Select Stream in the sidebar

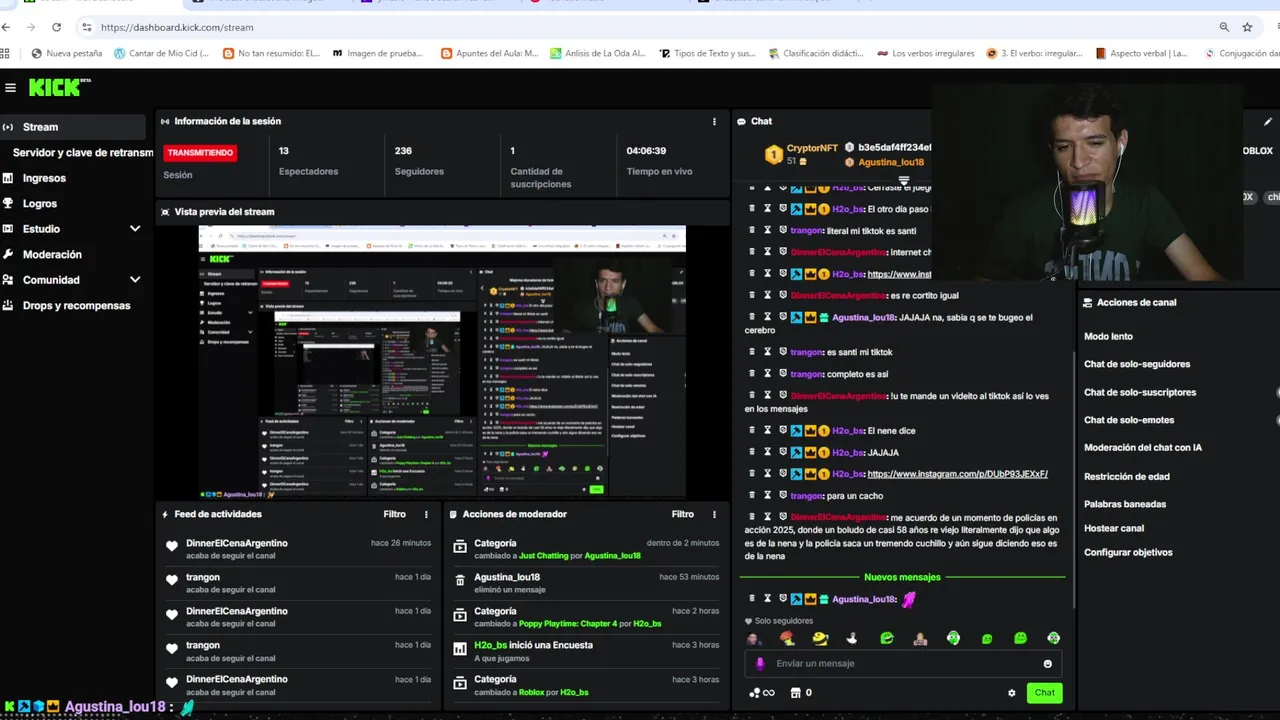pyautogui.click(x=74, y=127)
